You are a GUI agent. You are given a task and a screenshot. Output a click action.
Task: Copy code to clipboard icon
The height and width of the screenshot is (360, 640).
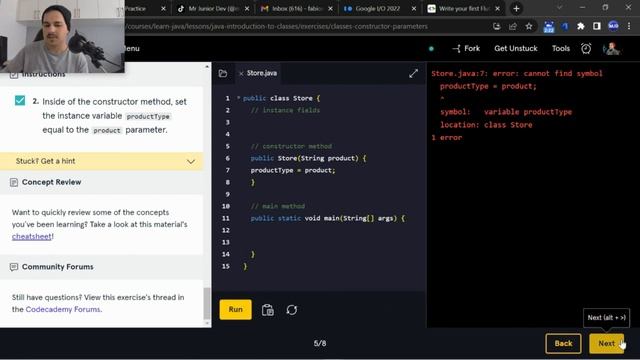tap(268, 310)
